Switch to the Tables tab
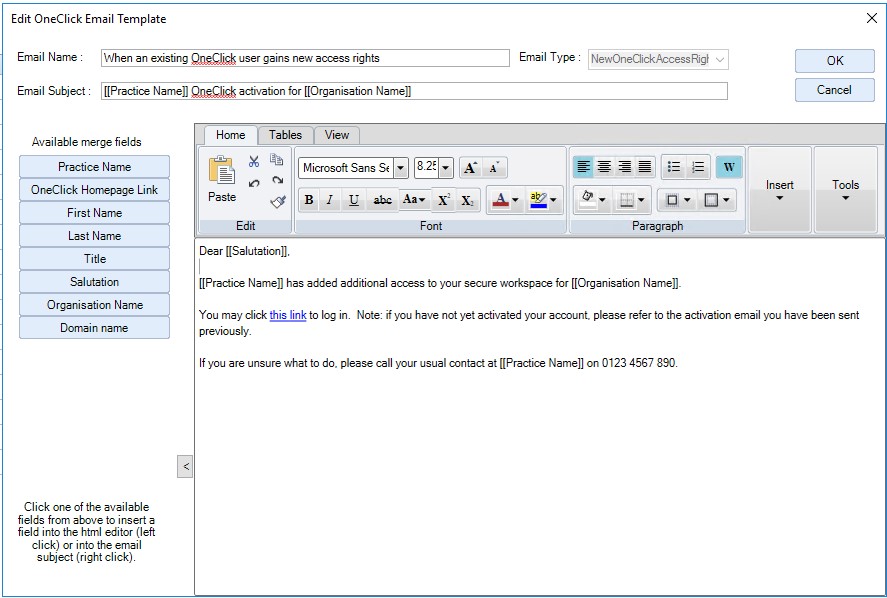 pyautogui.click(x=285, y=135)
